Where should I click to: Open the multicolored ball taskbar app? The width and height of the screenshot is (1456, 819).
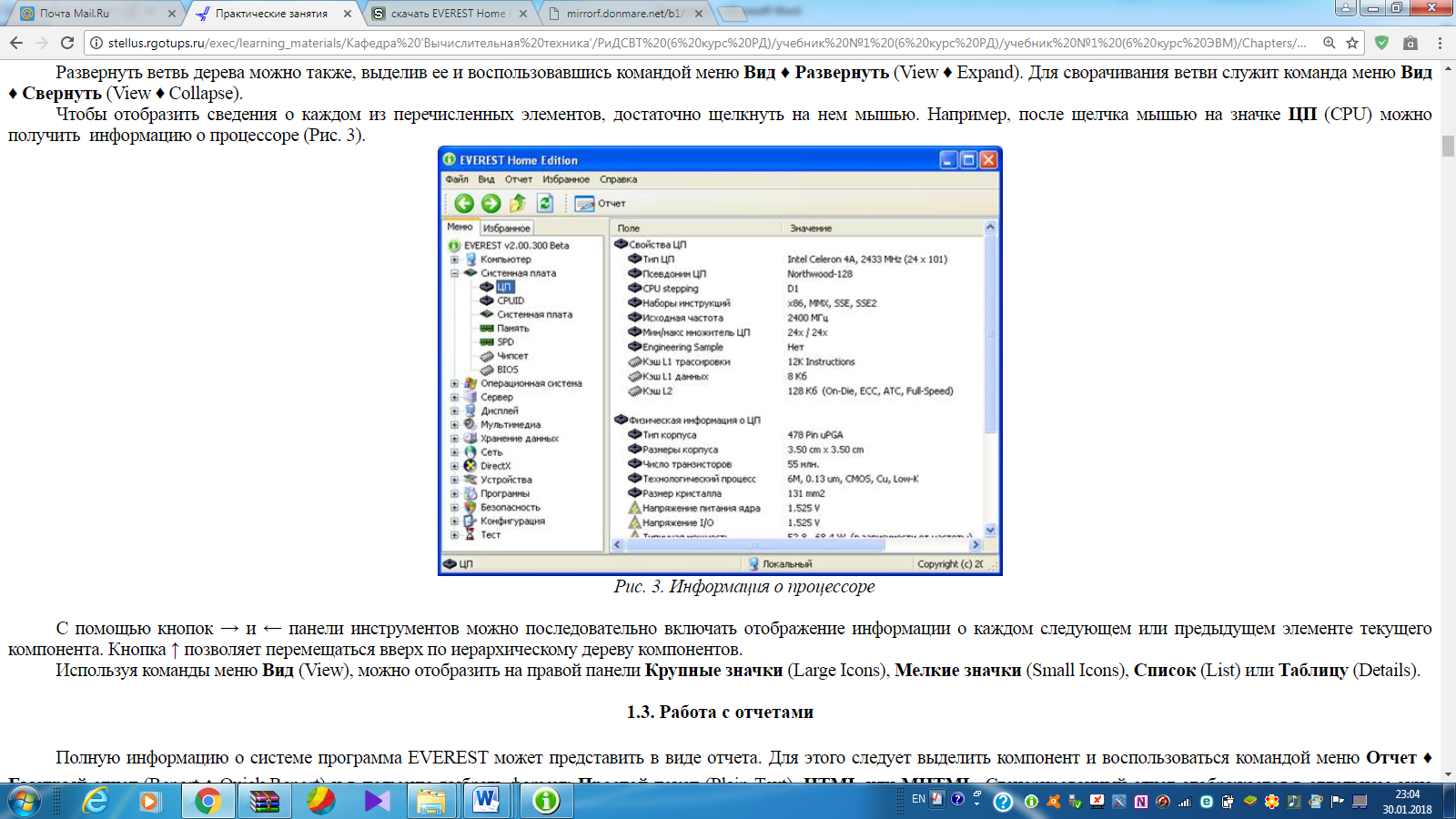pos(320,801)
